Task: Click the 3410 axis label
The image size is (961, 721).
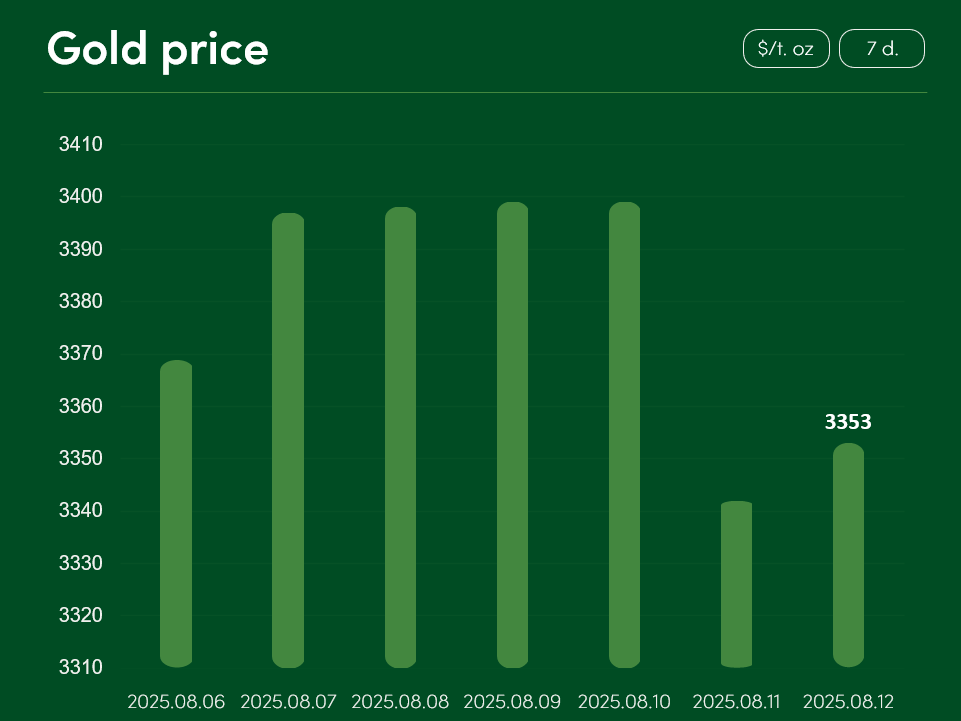Action: [x=80, y=144]
